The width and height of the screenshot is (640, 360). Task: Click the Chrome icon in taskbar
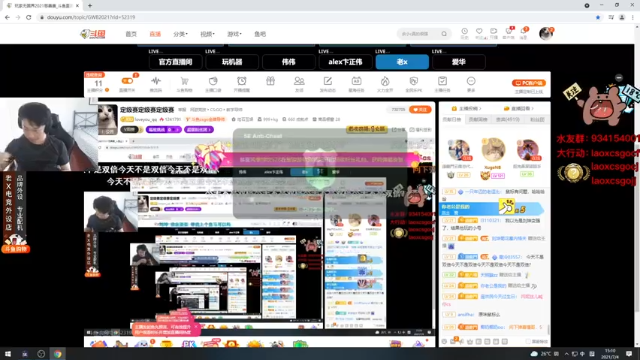pyautogui.click(x=57, y=354)
